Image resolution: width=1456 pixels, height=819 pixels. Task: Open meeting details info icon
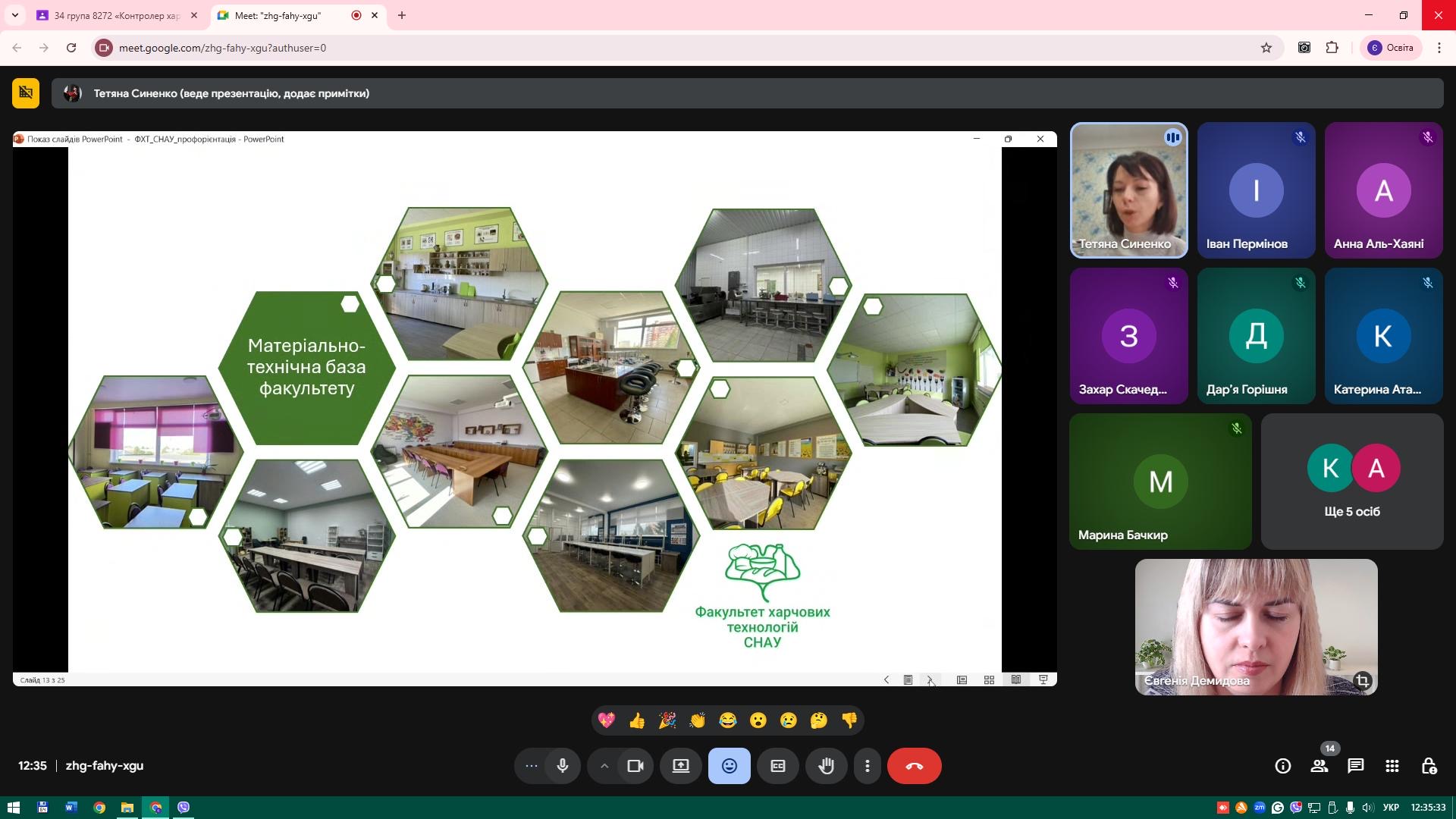1282,766
